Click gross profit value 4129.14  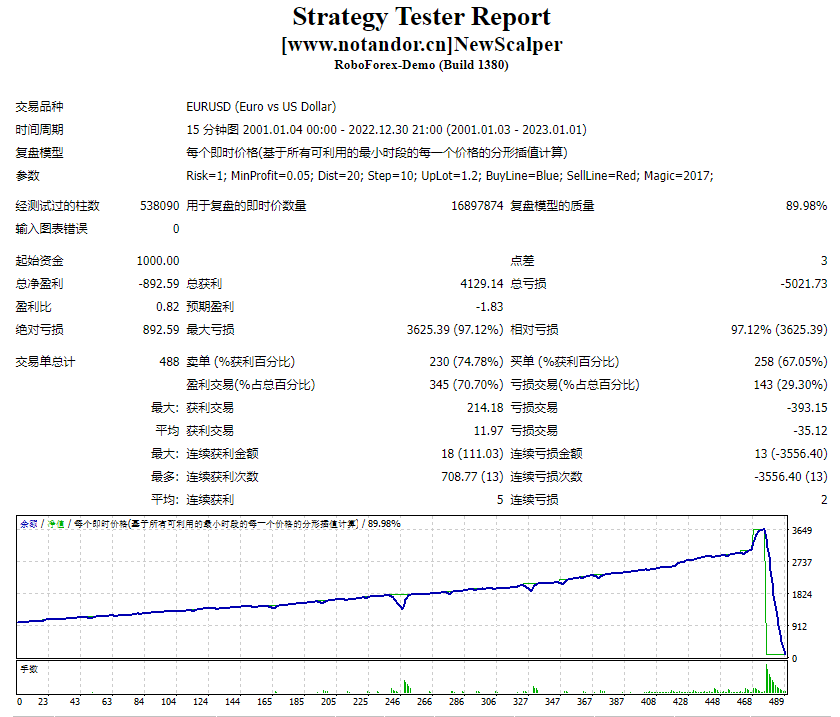coord(482,284)
